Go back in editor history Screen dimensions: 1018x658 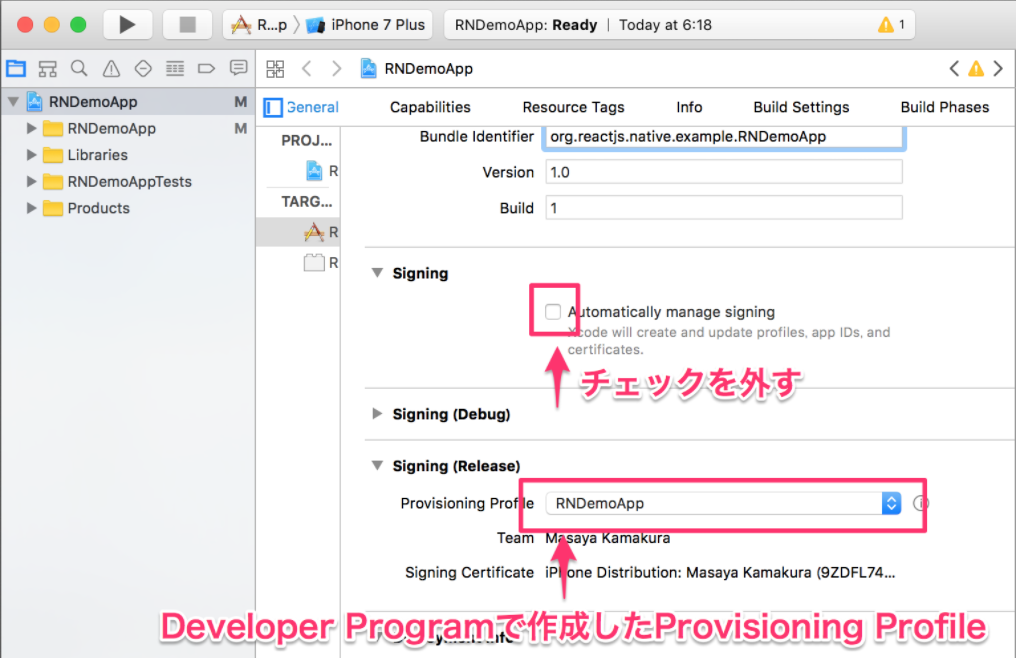coord(307,68)
